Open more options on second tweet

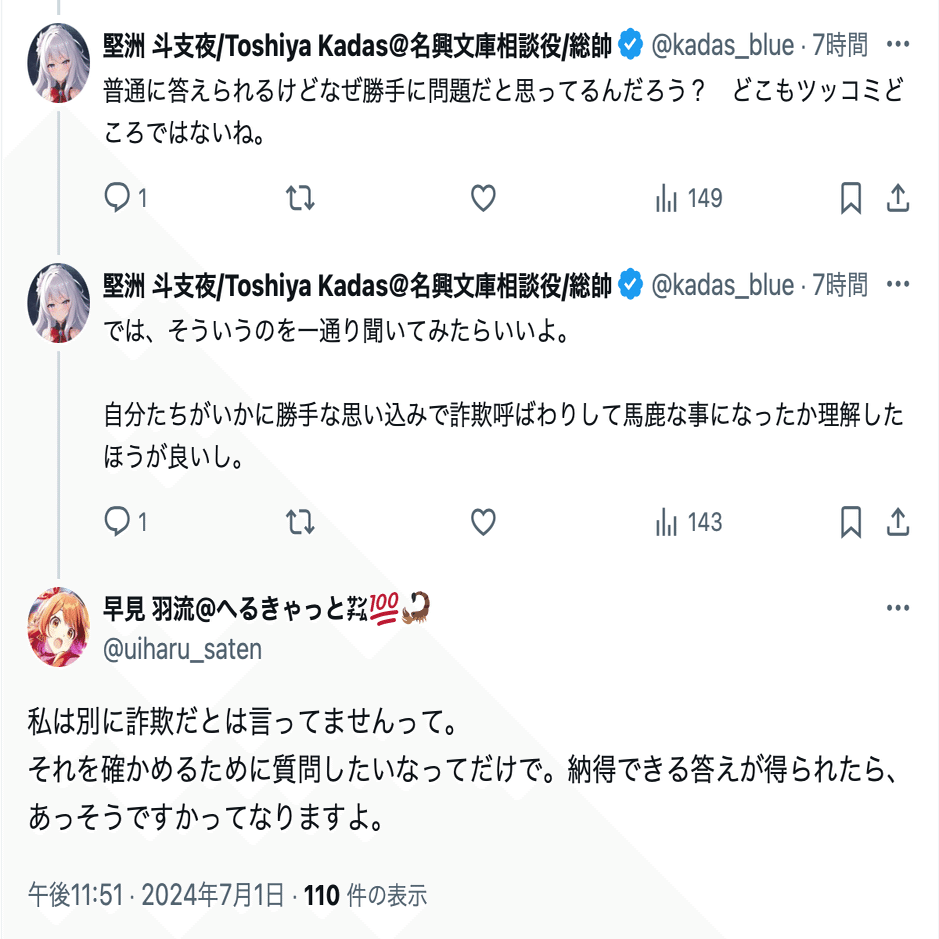[898, 285]
